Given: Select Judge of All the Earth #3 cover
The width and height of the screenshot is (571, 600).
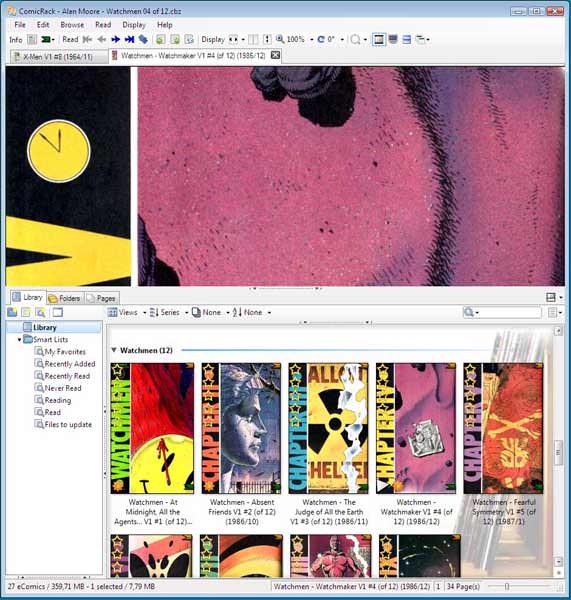Looking at the screenshot, I should coord(328,428).
